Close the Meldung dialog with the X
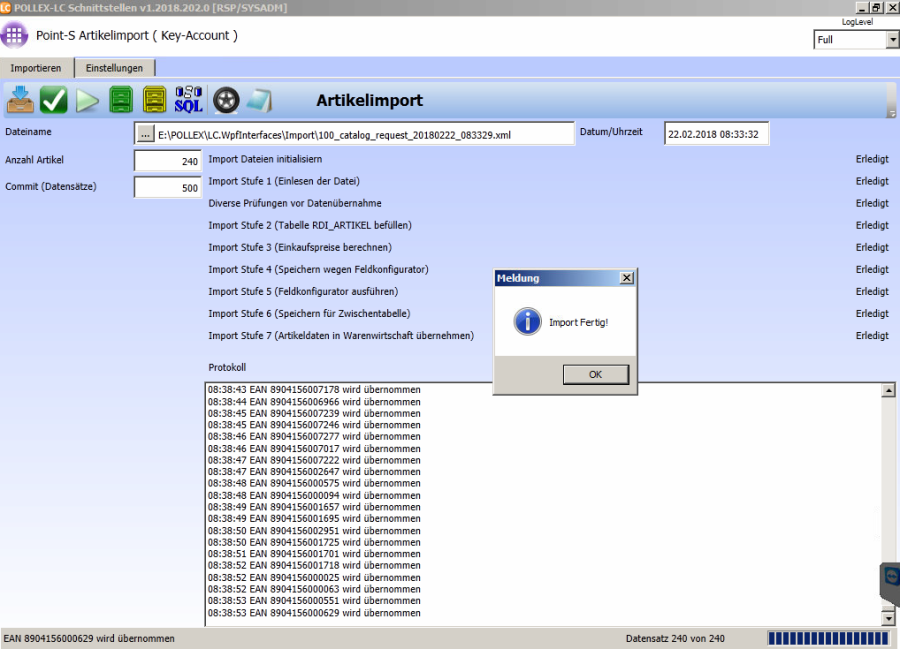The width and height of the screenshot is (900, 649). 626,278
